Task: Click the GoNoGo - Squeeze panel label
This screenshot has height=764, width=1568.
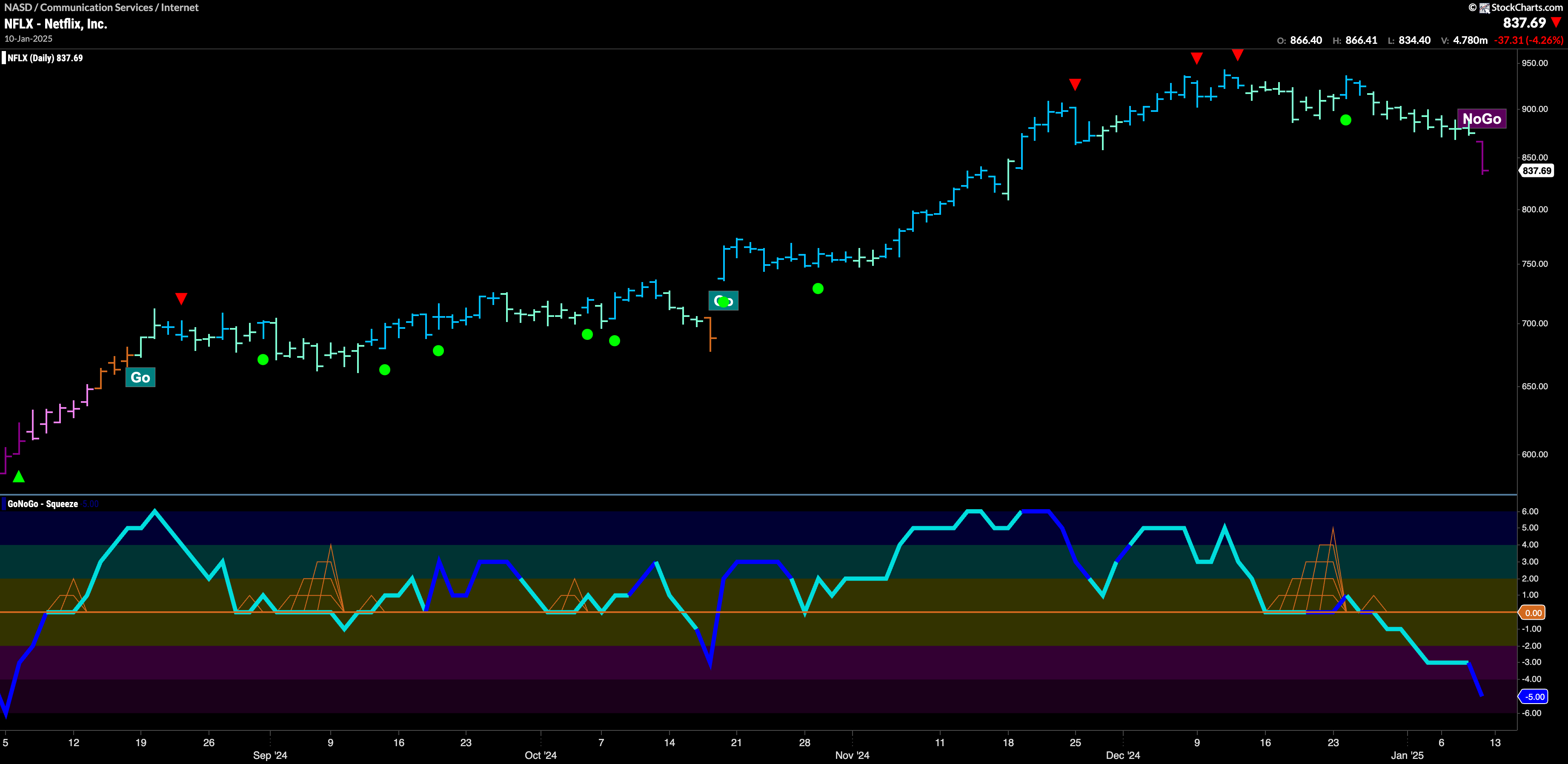Action: tap(43, 504)
